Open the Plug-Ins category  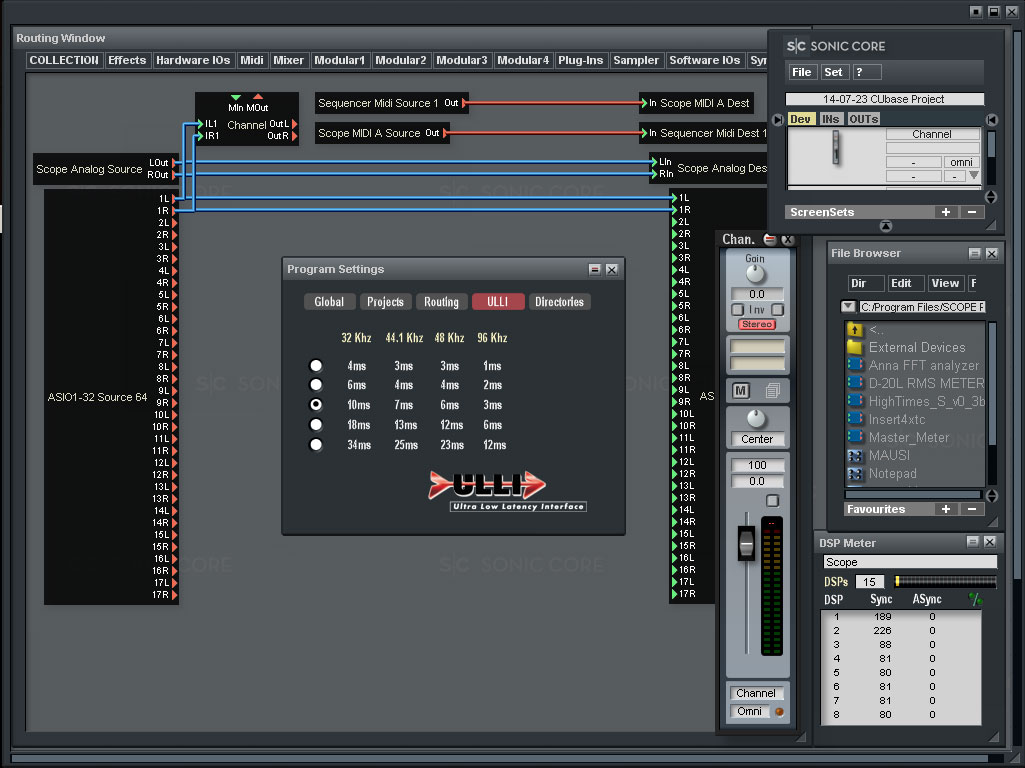point(580,60)
